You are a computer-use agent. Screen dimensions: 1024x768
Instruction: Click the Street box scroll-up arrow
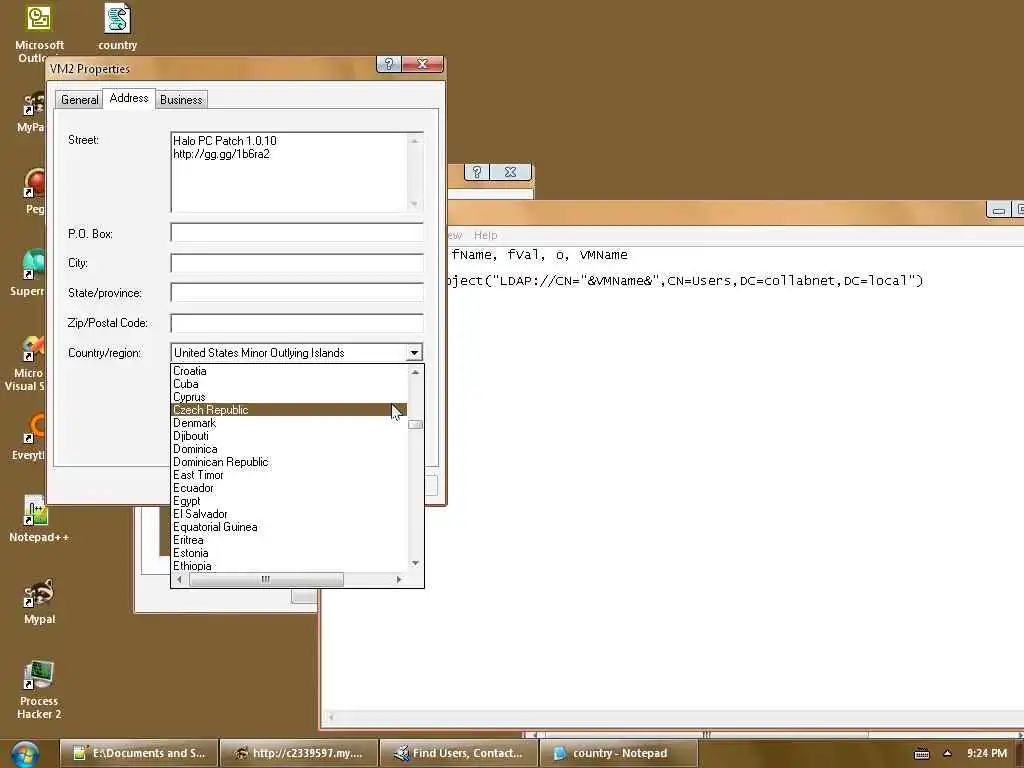pyautogui.click(x=415, y=141)
